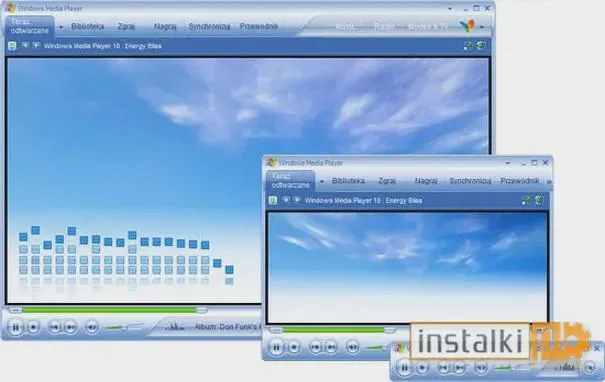Skip to previous track in mini player
This screenshot has width=605, height=382.
(x=443, y=367)
